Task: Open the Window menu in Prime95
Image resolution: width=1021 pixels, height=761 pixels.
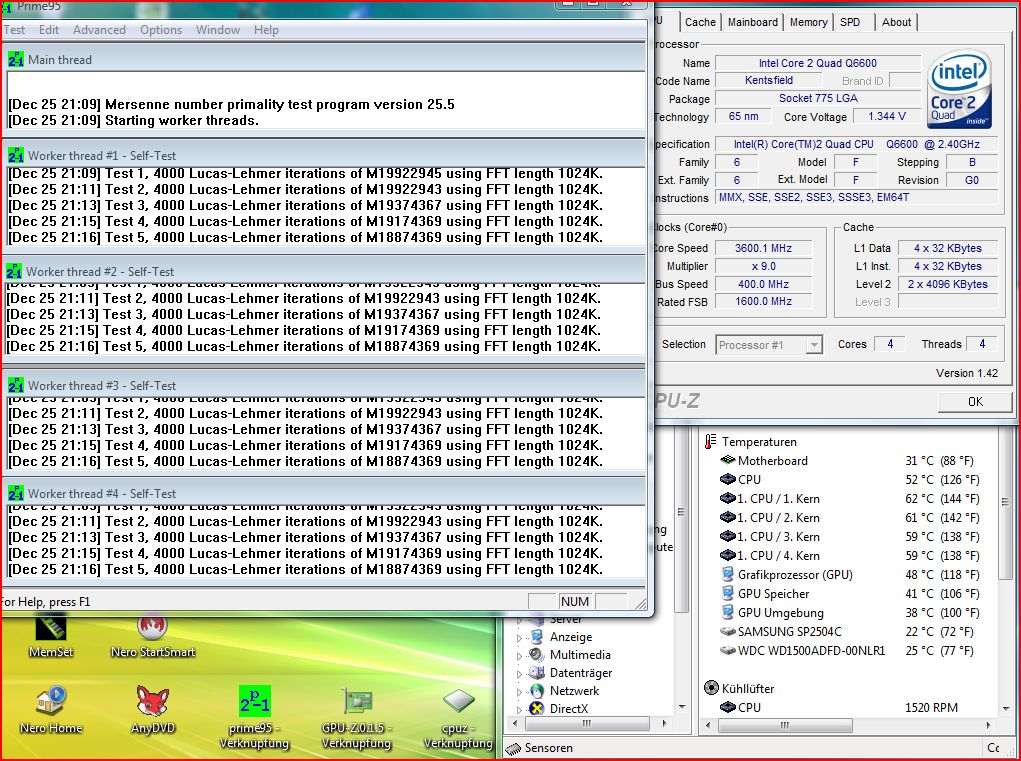Action: [217, 30]
